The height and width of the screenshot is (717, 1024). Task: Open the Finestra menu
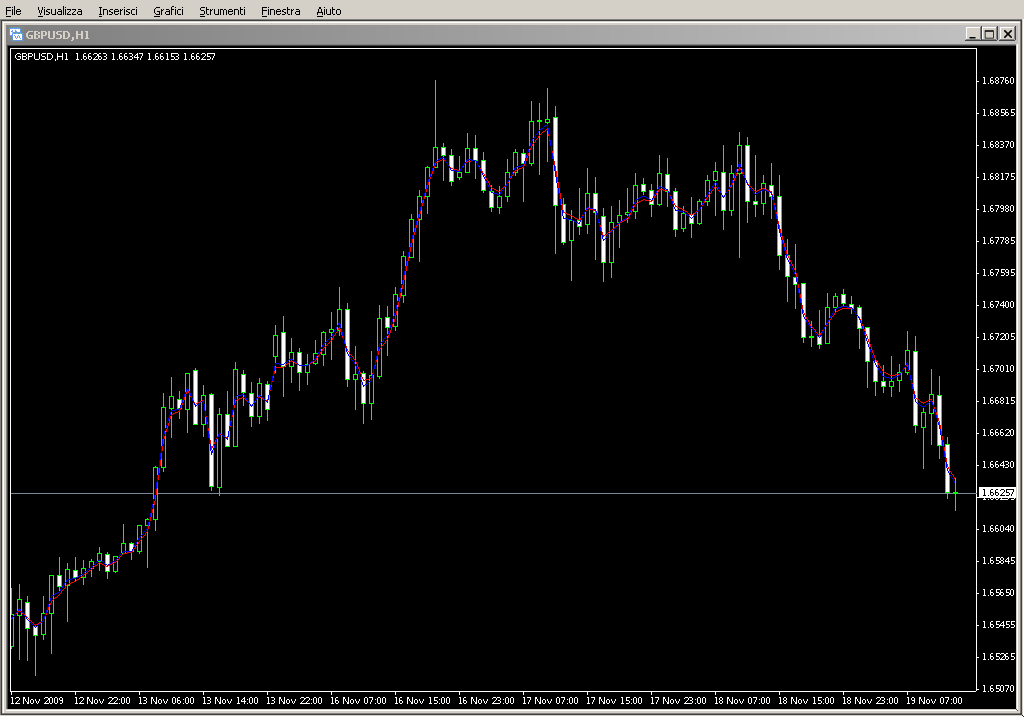coord(280,11)
